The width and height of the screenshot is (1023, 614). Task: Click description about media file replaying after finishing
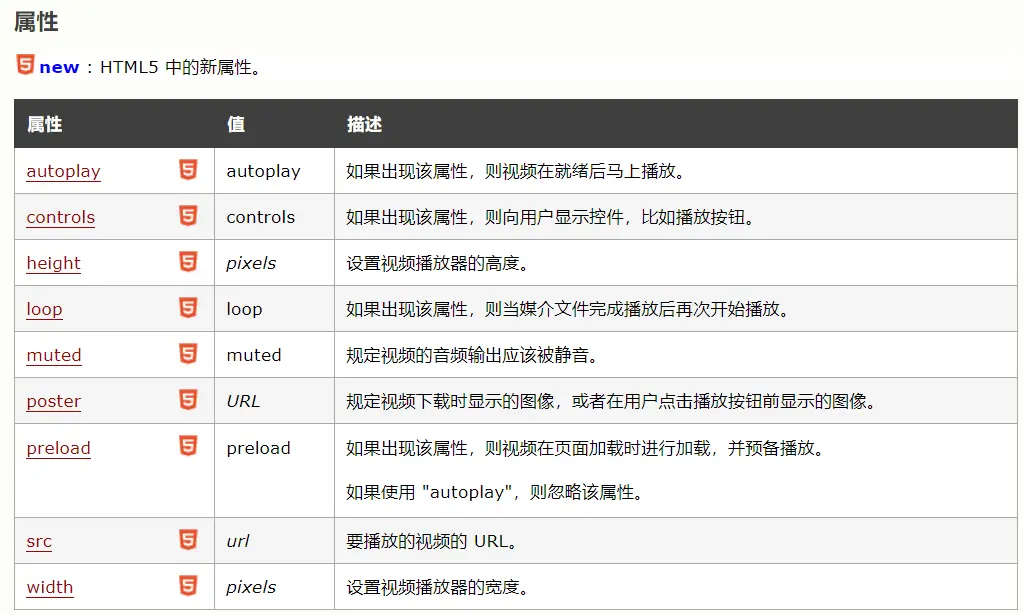pyautogui.click(x=568, y=309)
